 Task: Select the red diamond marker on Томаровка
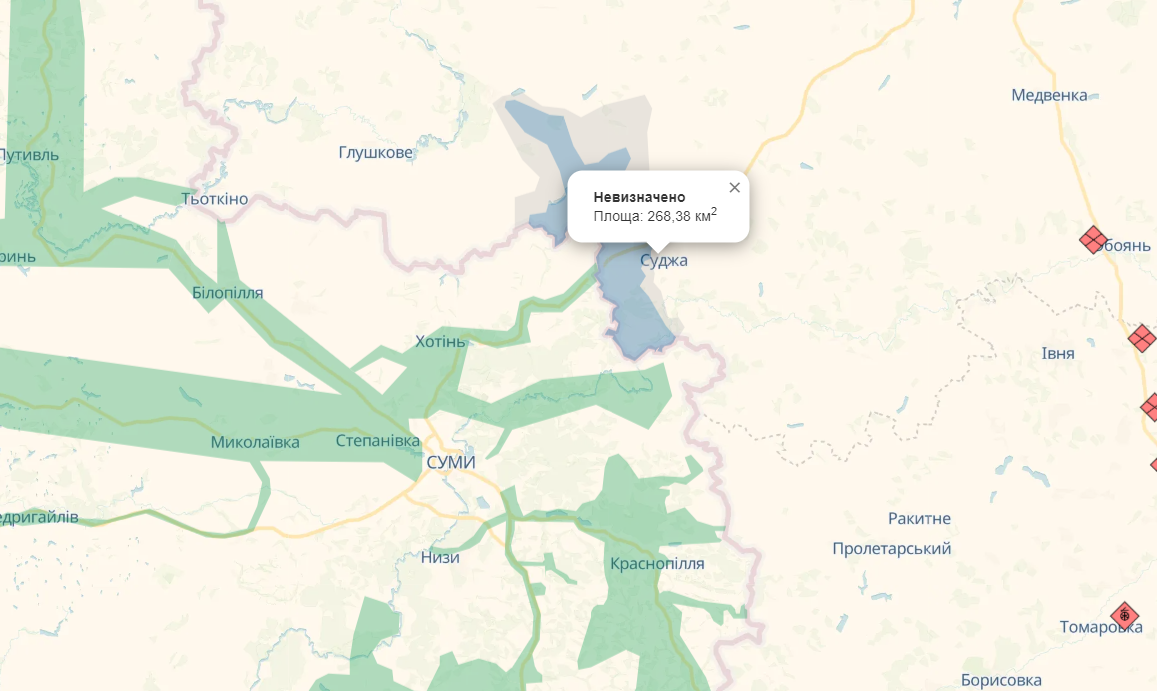1125,615
